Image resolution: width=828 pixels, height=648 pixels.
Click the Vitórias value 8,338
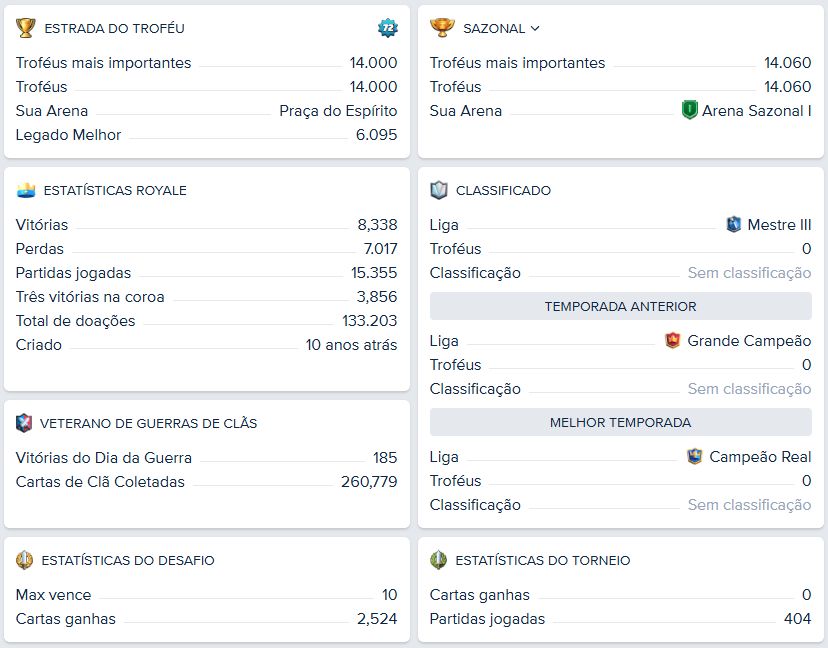378,225
